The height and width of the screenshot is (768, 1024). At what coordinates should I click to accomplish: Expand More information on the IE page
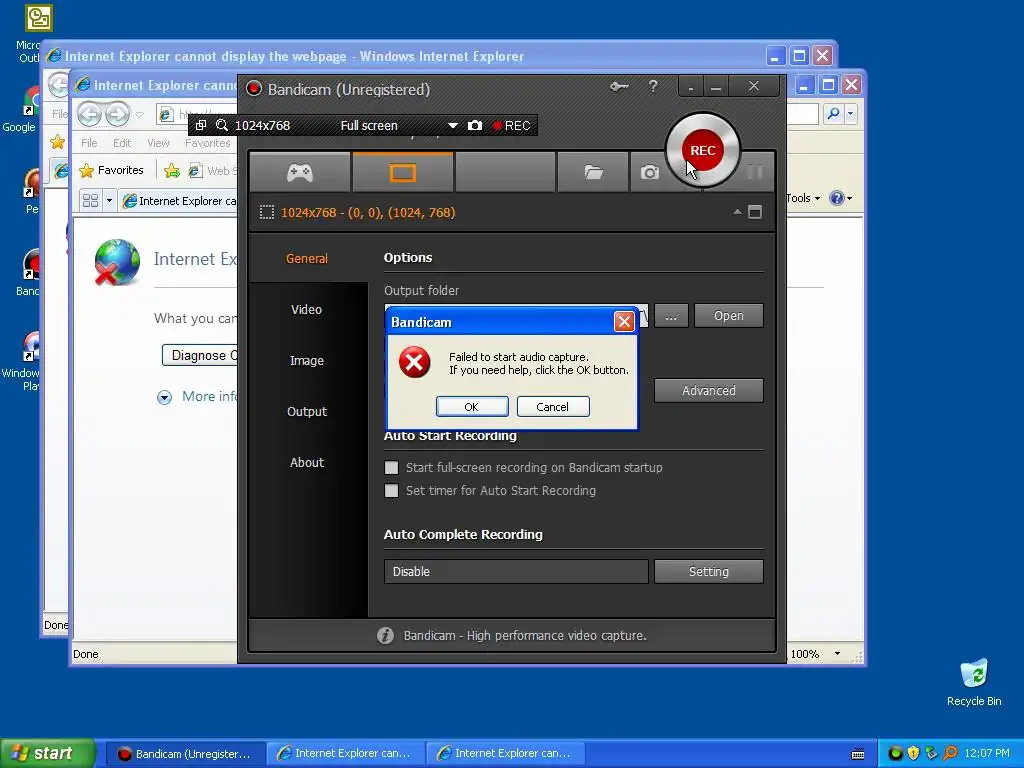[165, 397]
